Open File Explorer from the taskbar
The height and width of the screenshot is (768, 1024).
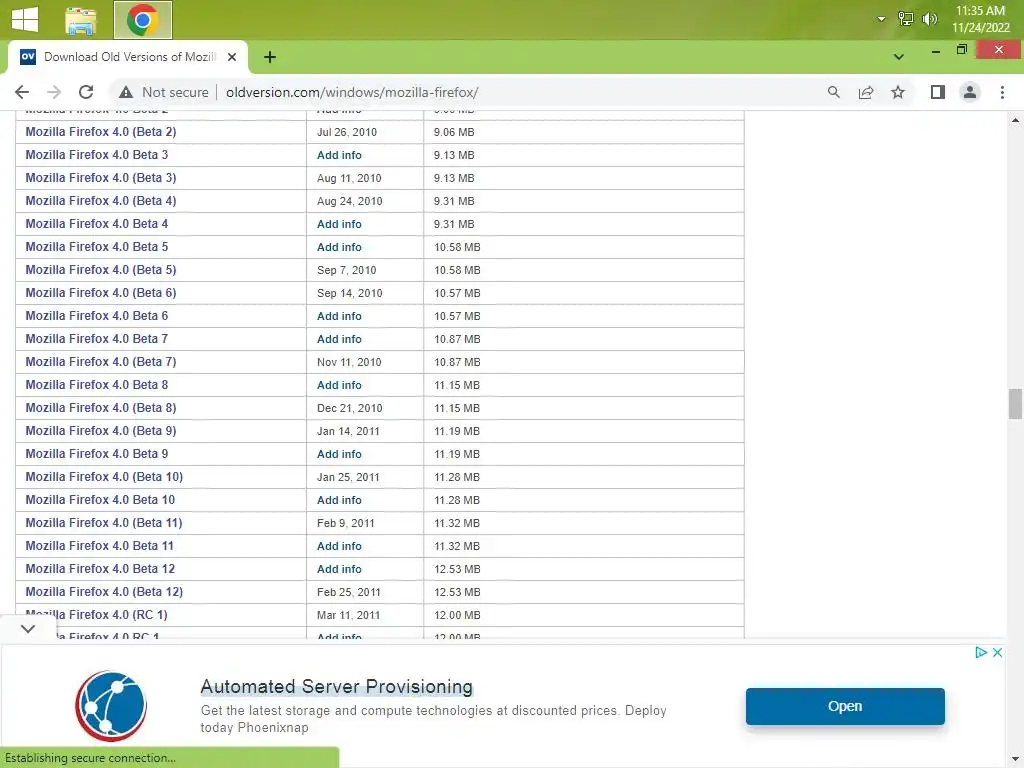81,20
